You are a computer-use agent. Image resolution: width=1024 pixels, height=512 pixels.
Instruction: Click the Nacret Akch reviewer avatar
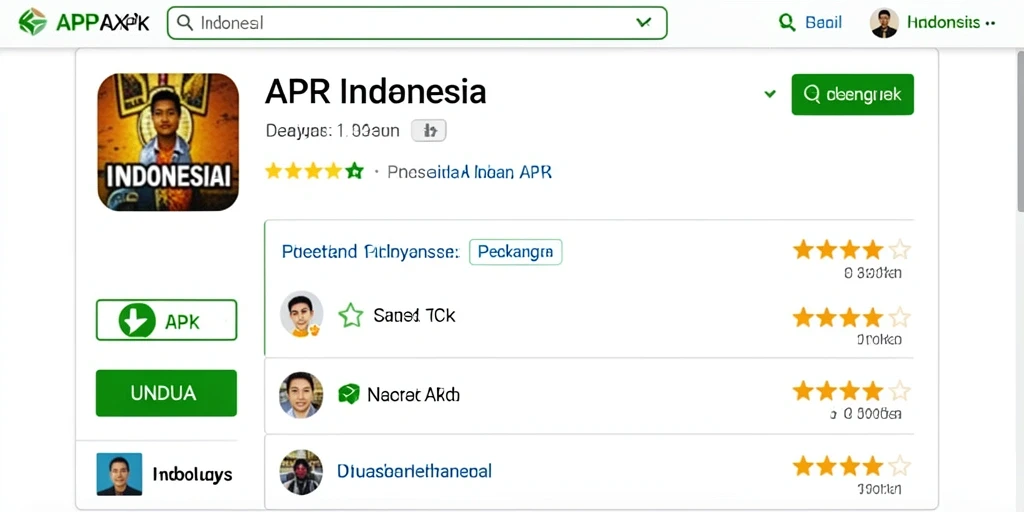(x=301, y=394)
